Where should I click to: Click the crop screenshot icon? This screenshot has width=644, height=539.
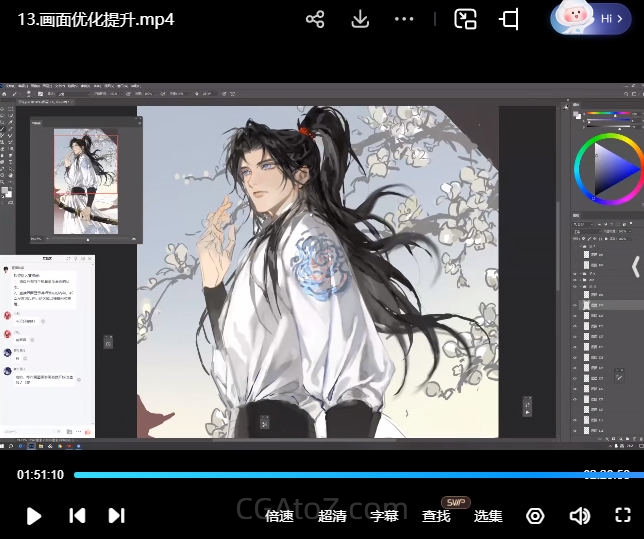click(510, 19)
